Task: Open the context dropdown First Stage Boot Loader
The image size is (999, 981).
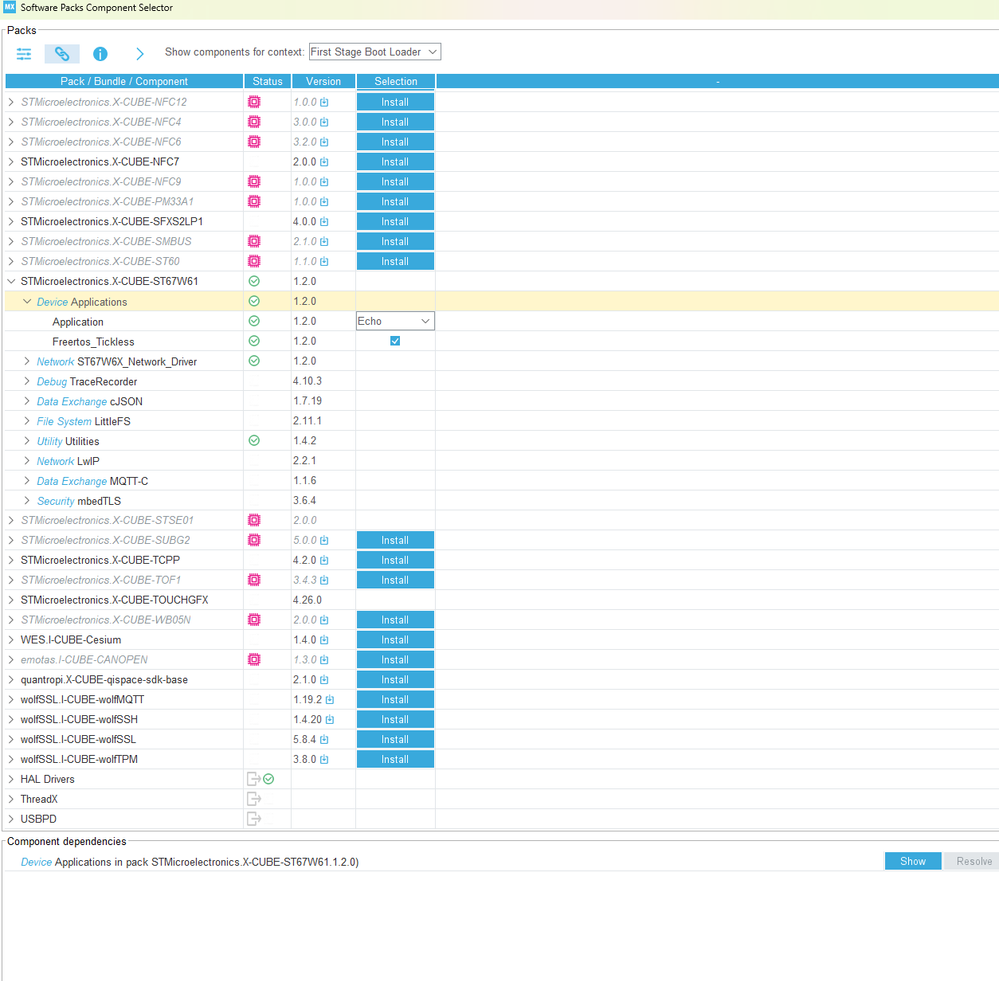Action: pyautogui.click(x=375, y=52)
